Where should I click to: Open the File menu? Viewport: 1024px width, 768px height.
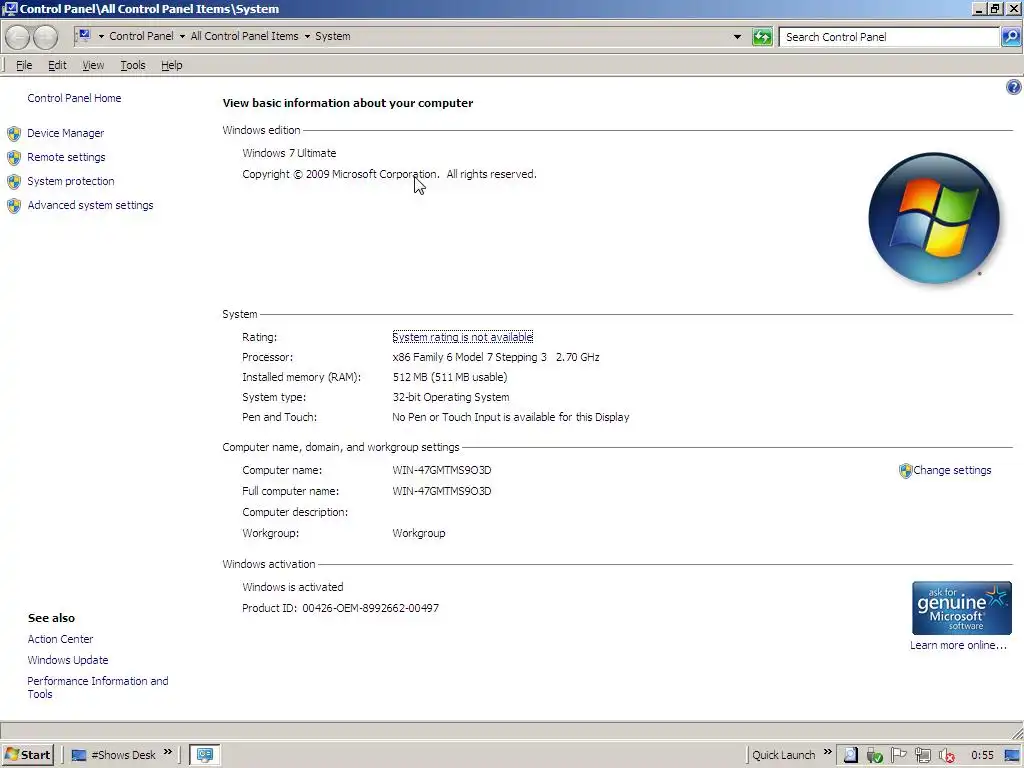[x=24, y=65]
